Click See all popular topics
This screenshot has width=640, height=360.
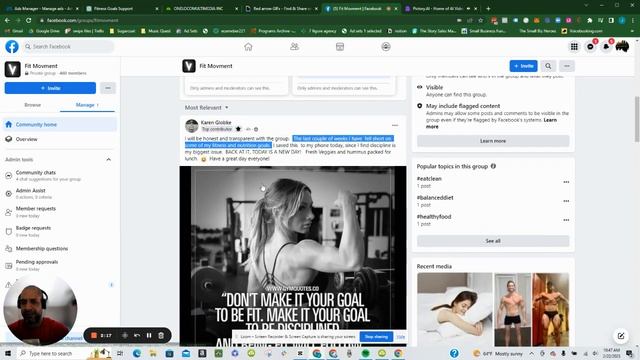coord(493,241)
